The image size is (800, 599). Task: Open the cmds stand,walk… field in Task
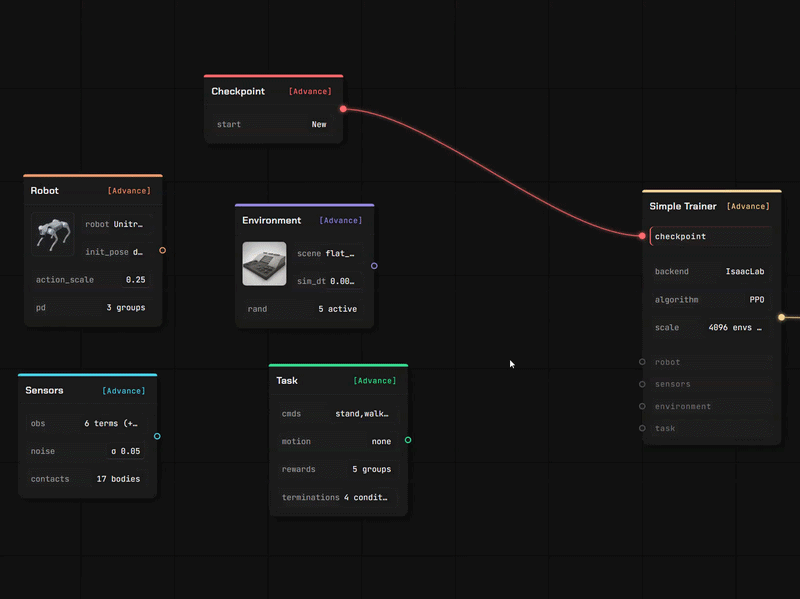(338, 414)
